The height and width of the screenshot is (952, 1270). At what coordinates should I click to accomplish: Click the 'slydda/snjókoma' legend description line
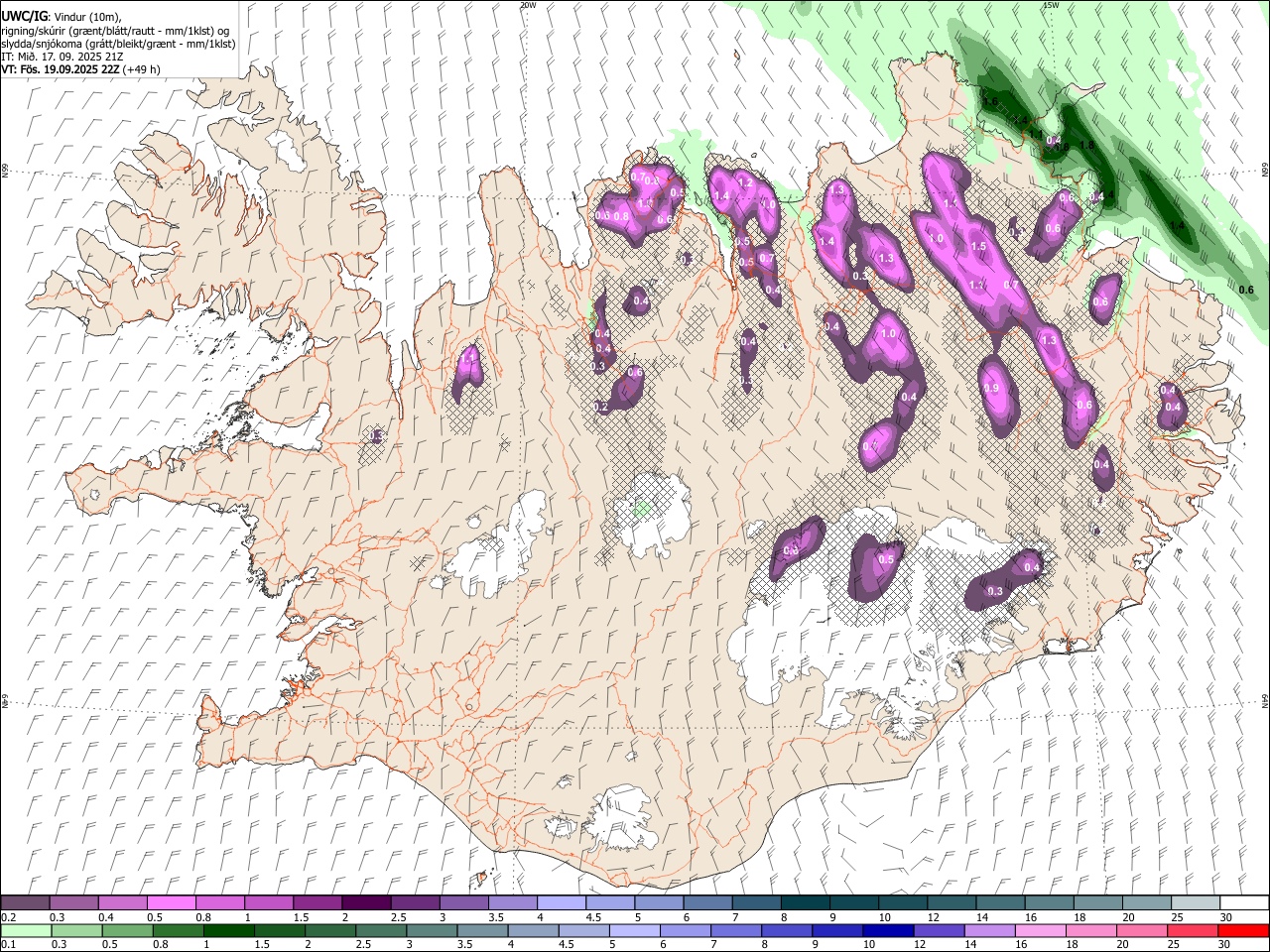tap(117, 44)
